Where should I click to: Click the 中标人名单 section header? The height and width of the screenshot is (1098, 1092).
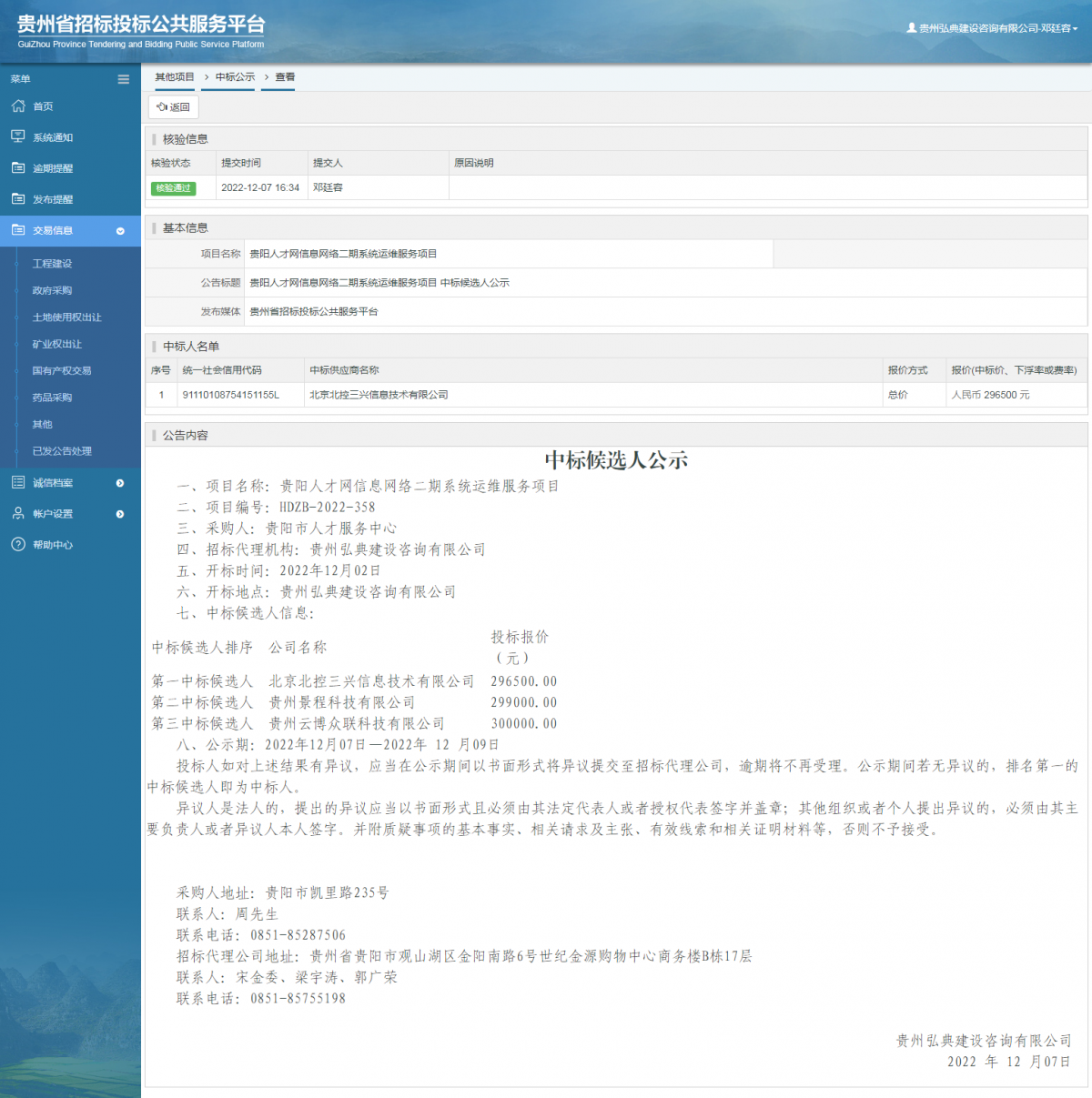(x=190, y=347)
